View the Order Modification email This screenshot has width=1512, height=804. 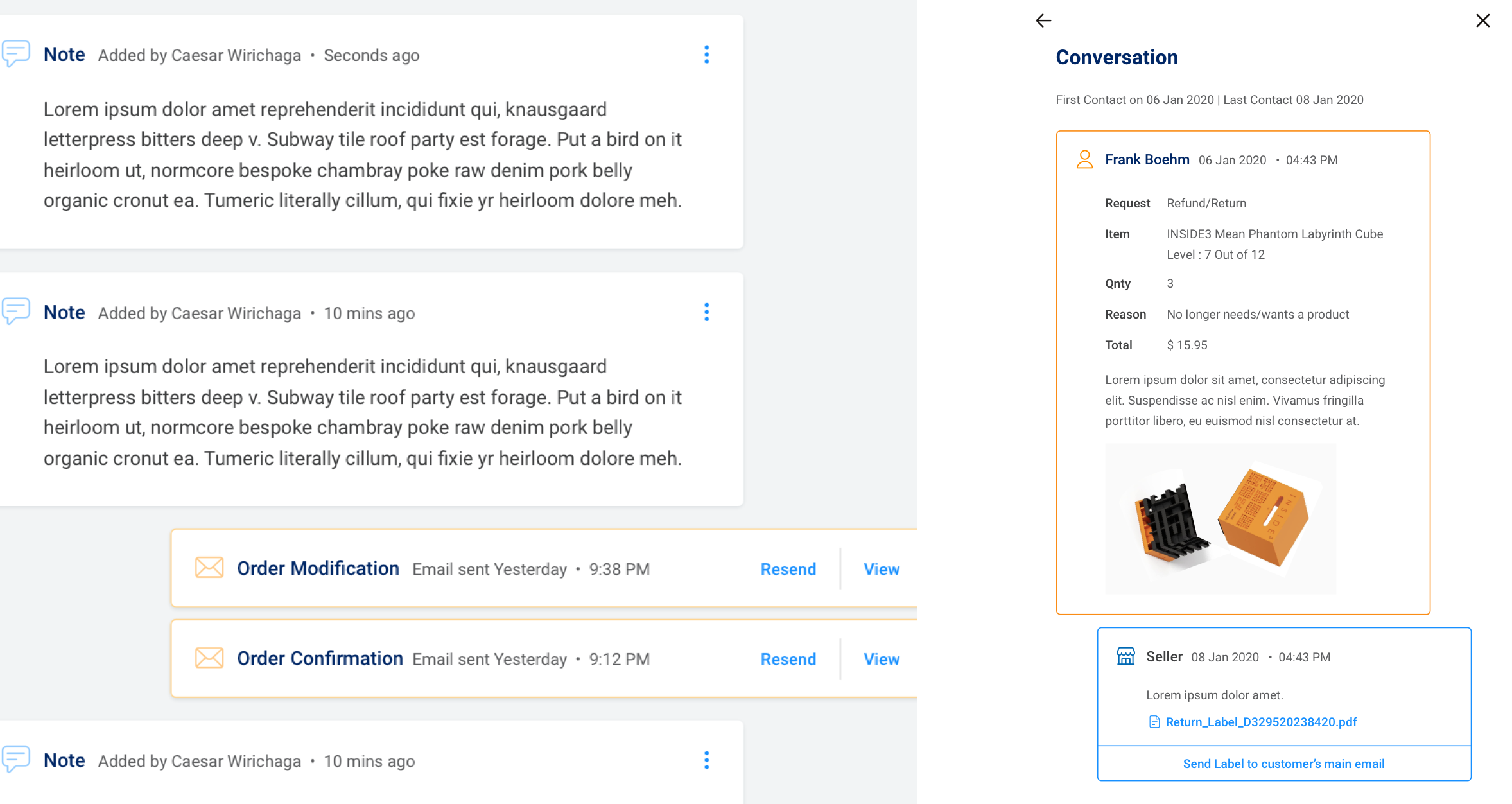pyautogui.click(x=881, y=569)
